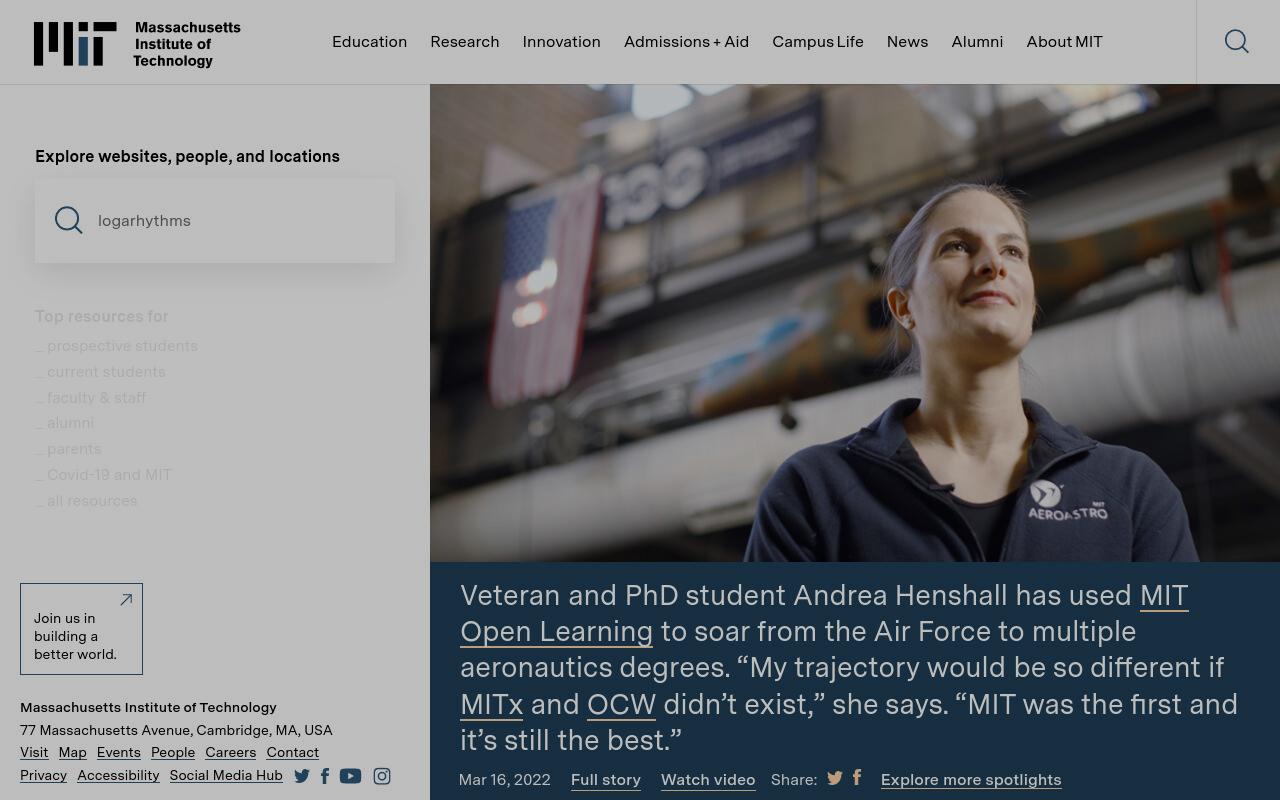Viewport: 1280px width, 800px height.
Task: Open the People footer link
Action: 173,752
